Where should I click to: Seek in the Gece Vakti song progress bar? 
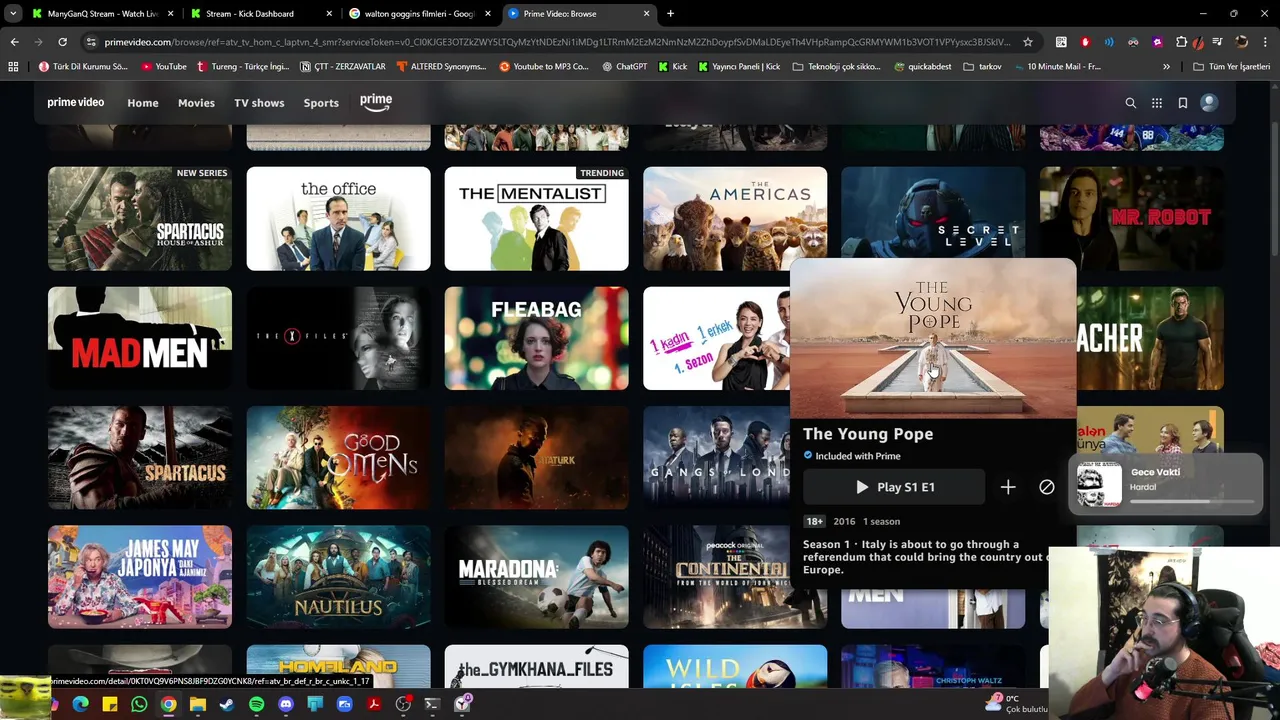point(1192,501)
